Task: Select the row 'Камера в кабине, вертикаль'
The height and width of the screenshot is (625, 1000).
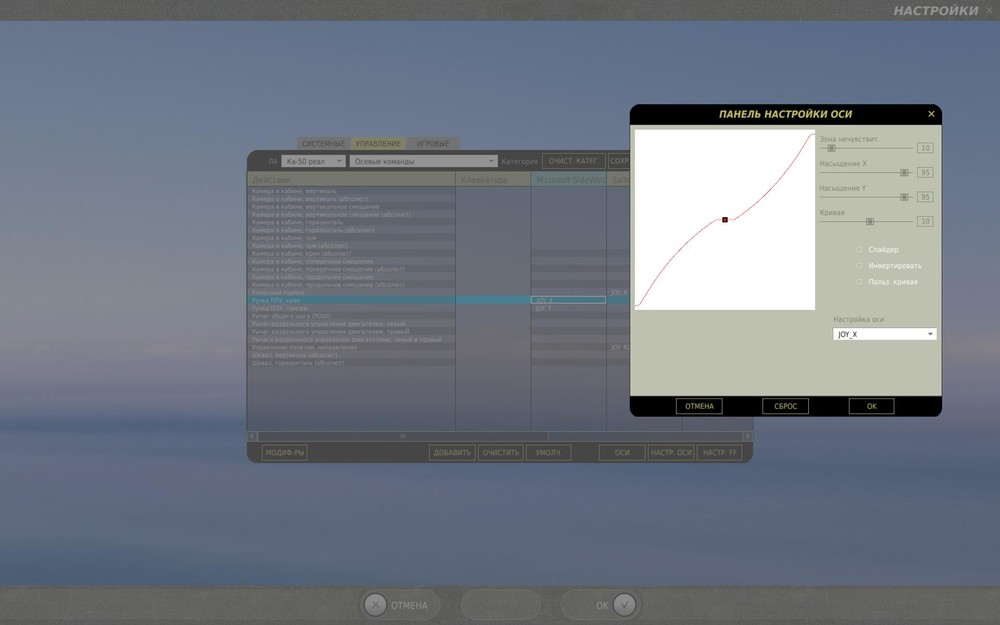Action: [351, 191]
